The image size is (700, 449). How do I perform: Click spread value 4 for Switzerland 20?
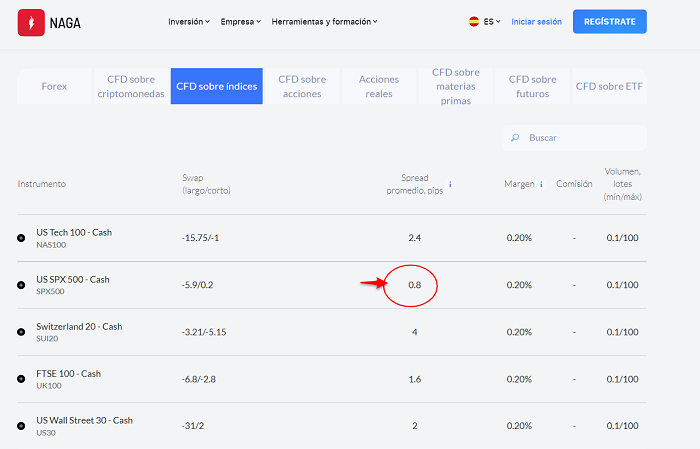415,332
